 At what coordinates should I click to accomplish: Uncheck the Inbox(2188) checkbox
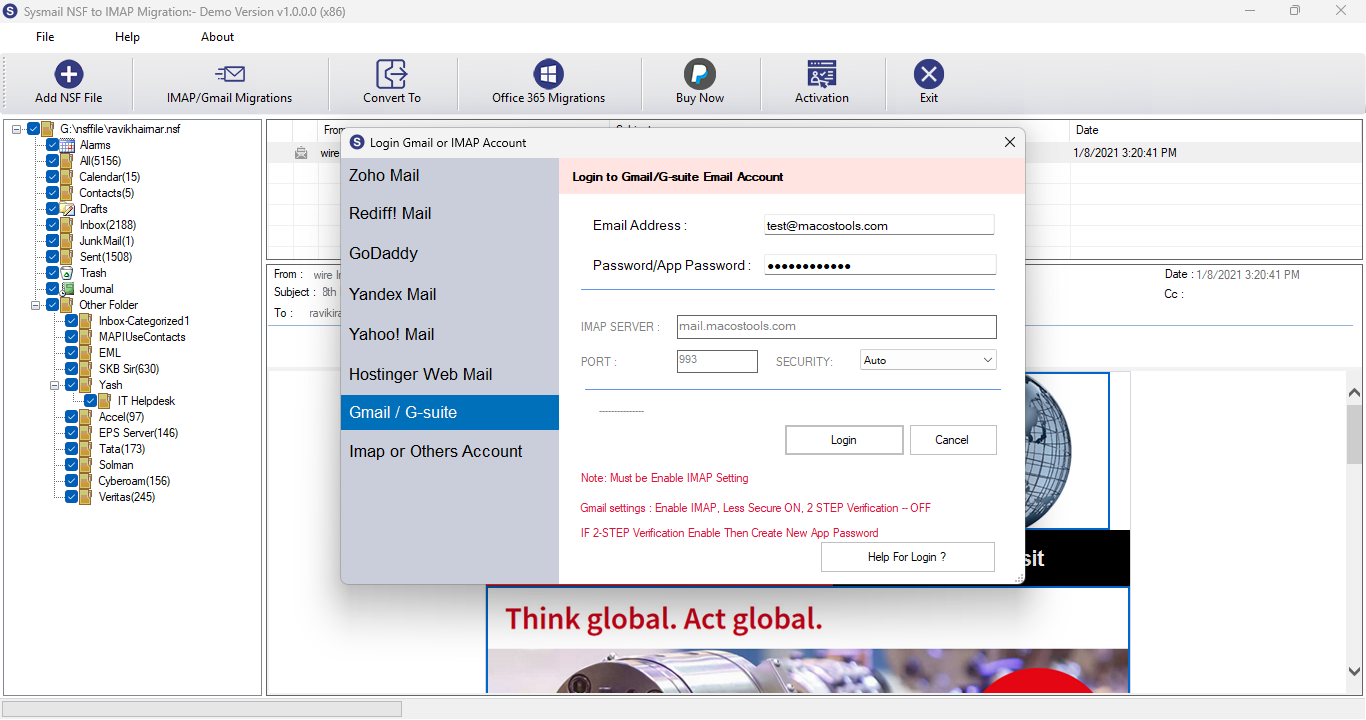click(53, 225)
